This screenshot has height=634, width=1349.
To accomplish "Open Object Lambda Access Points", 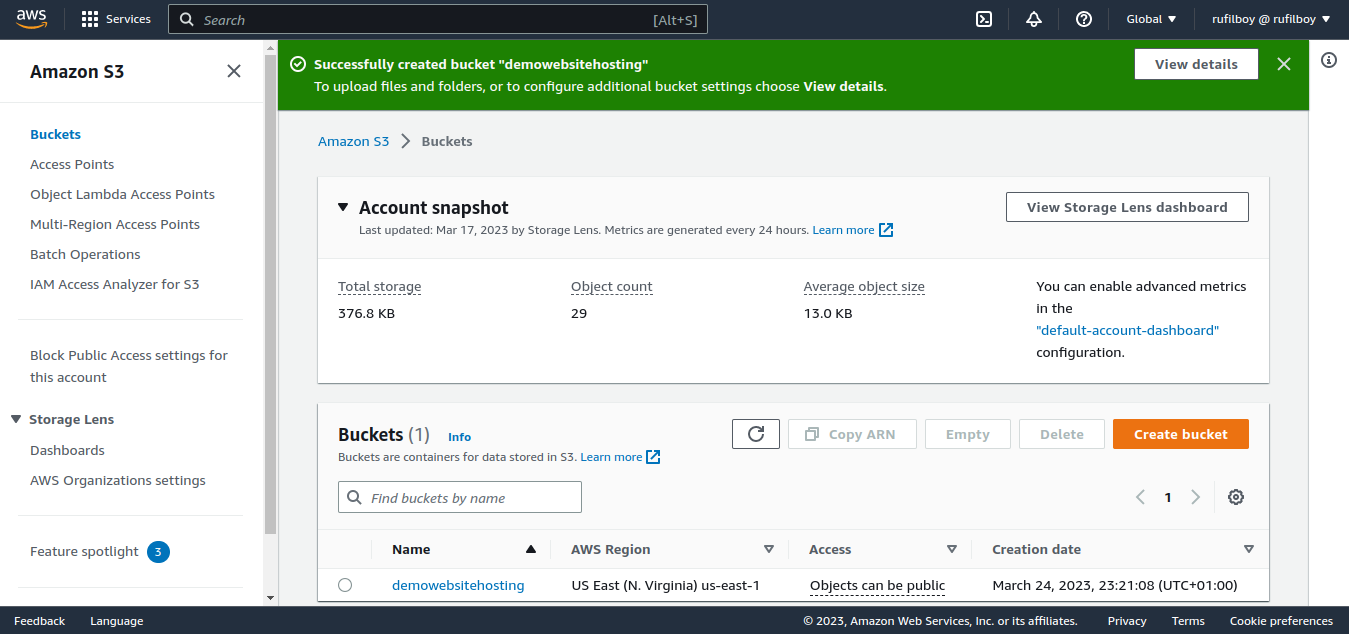I will point(122,194).
